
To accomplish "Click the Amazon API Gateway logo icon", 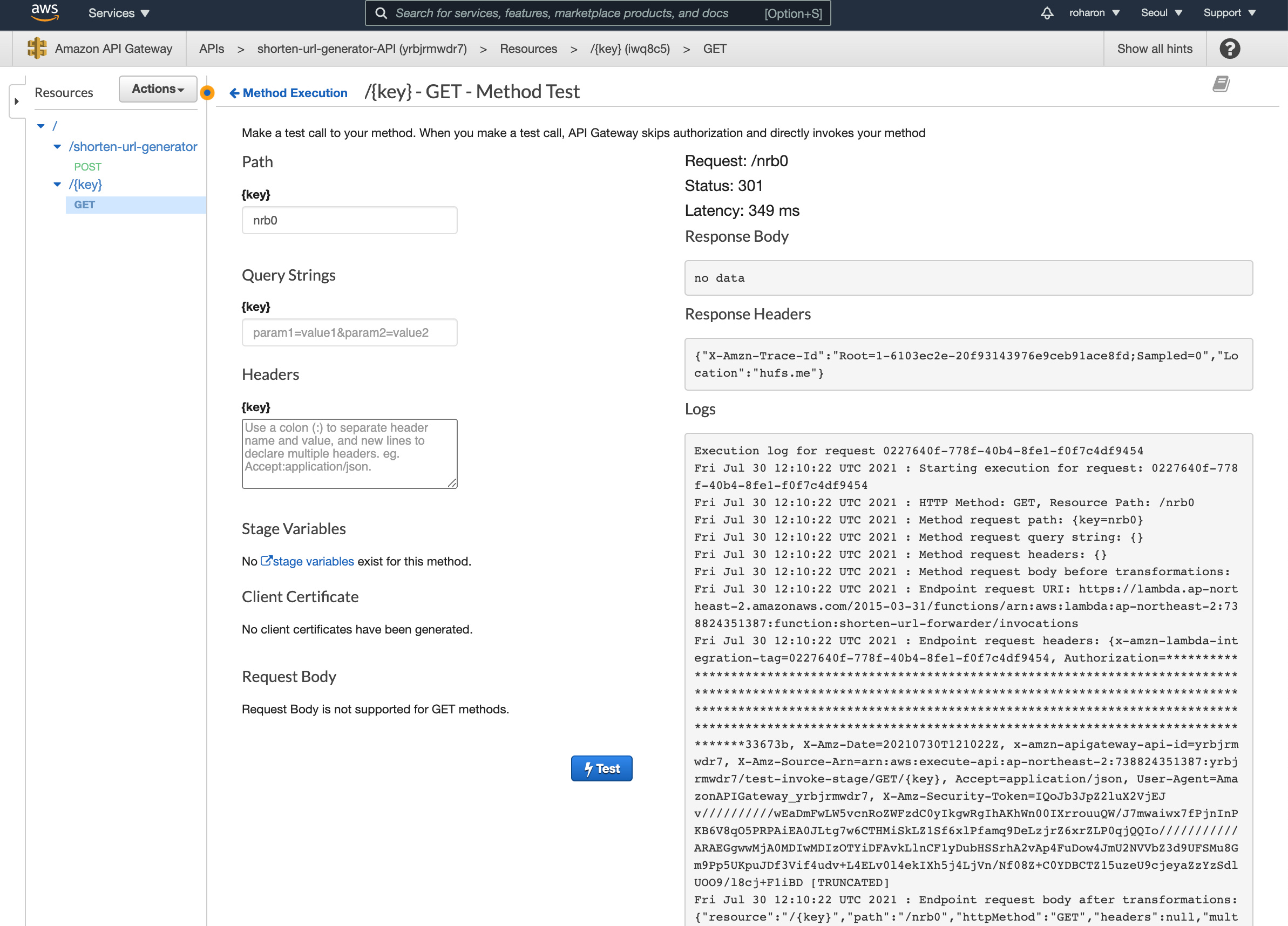I will [37, 49].
